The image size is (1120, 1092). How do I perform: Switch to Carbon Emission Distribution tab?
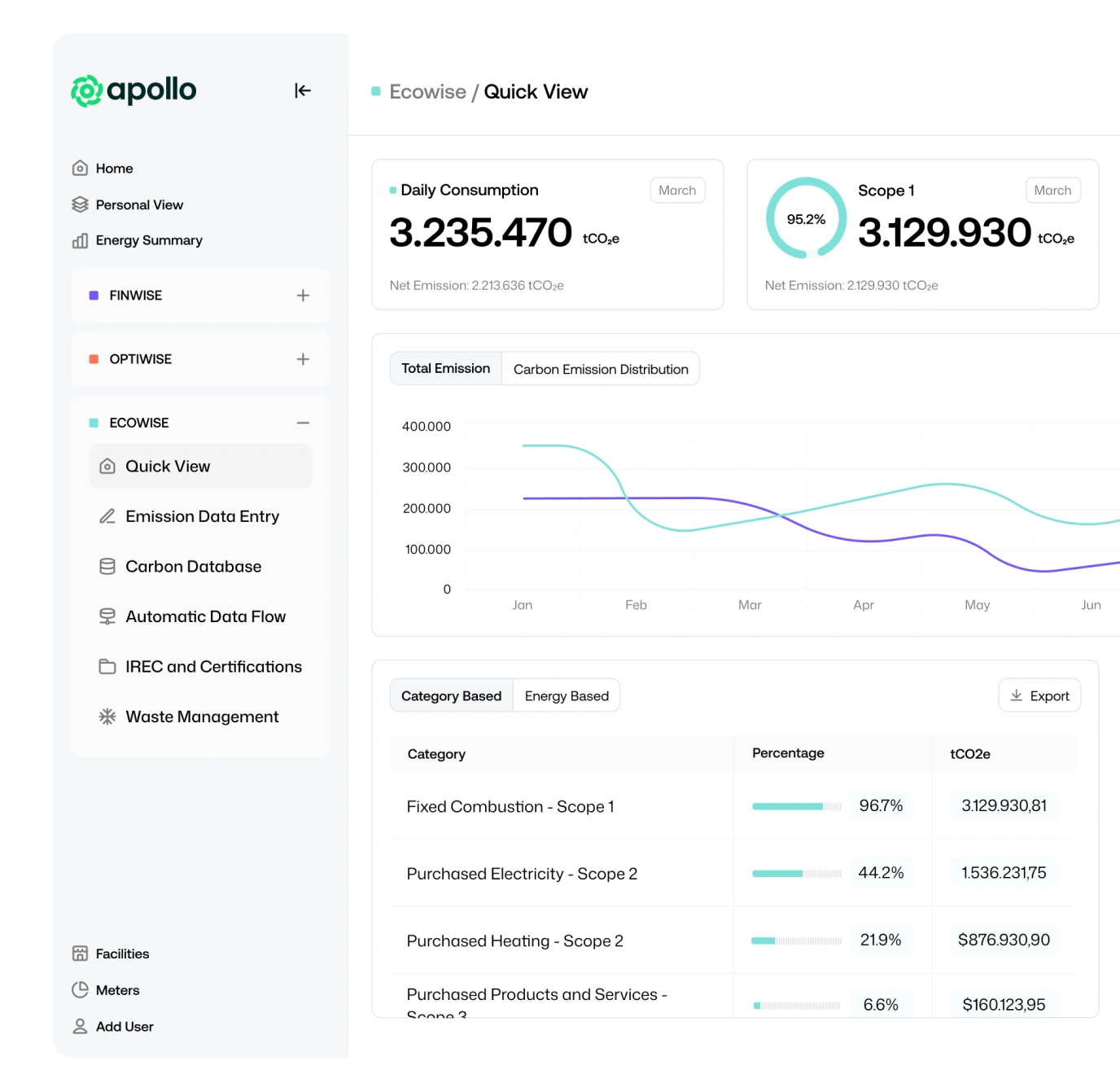point(601,369)
